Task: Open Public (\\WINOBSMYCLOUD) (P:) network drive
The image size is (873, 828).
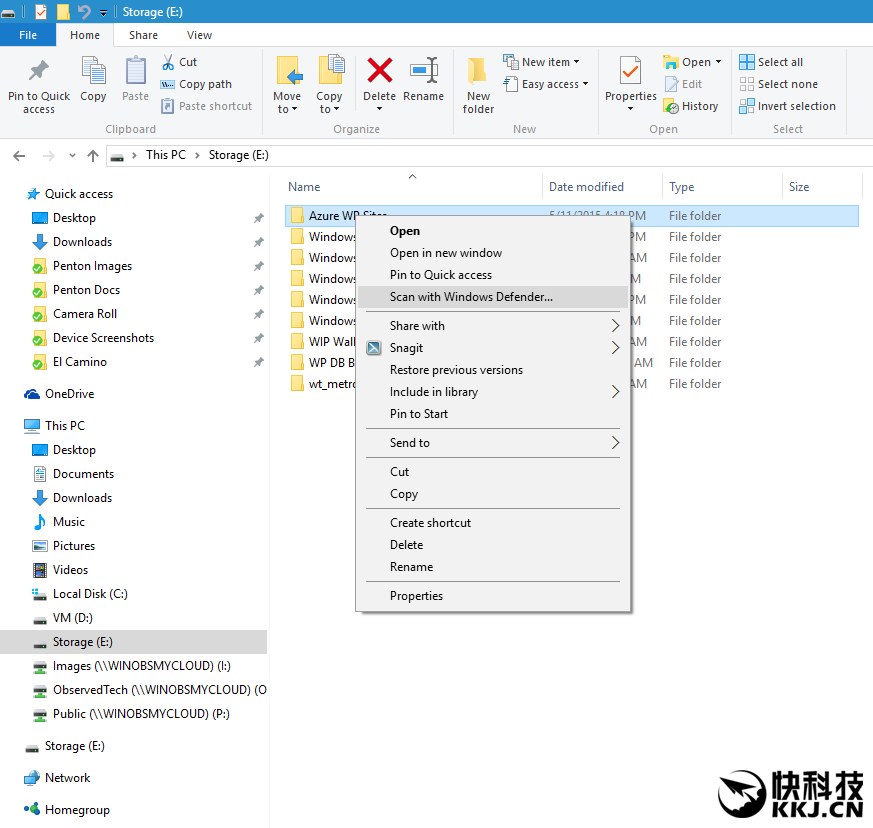Action: pyautogui.click(x=131, y=714)
